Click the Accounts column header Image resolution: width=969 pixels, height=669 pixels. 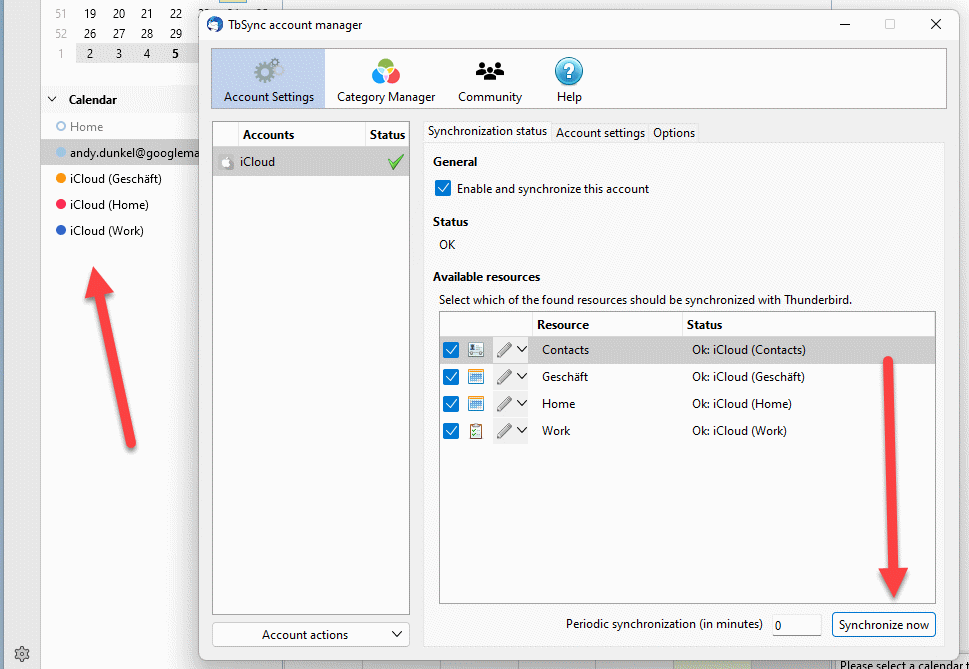(302, 135)
